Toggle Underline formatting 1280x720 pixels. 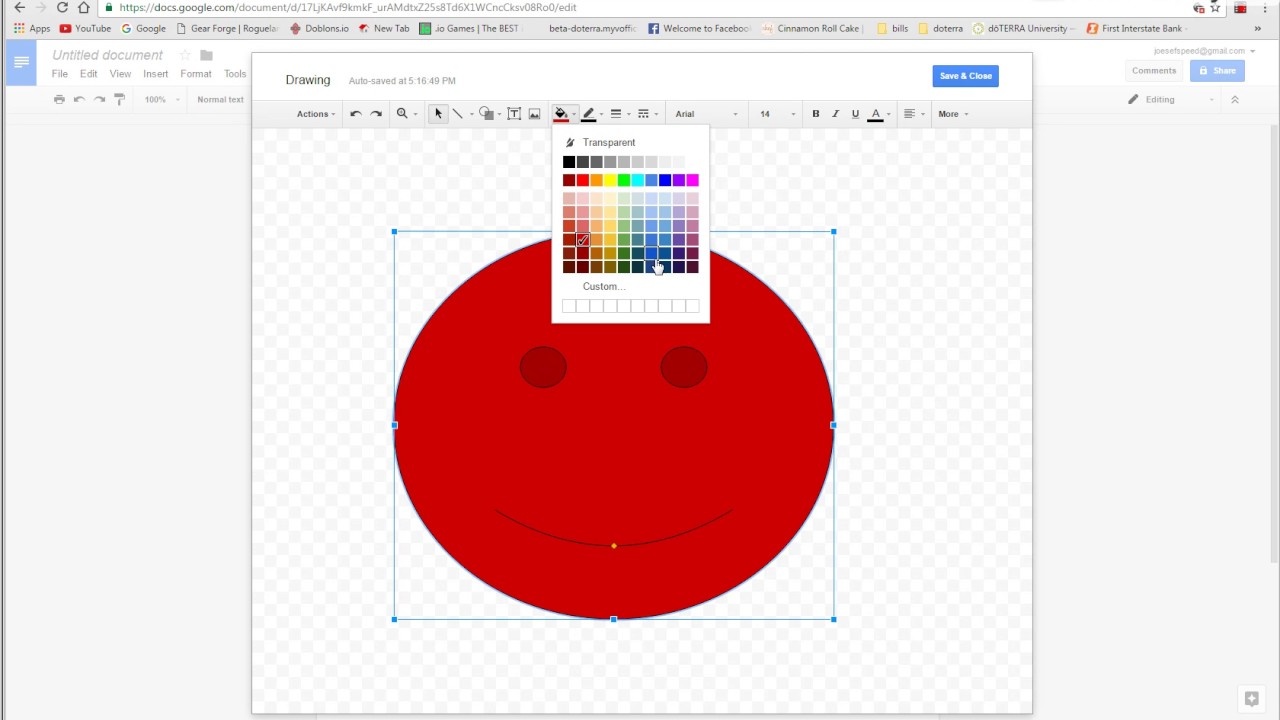(855, 114)
